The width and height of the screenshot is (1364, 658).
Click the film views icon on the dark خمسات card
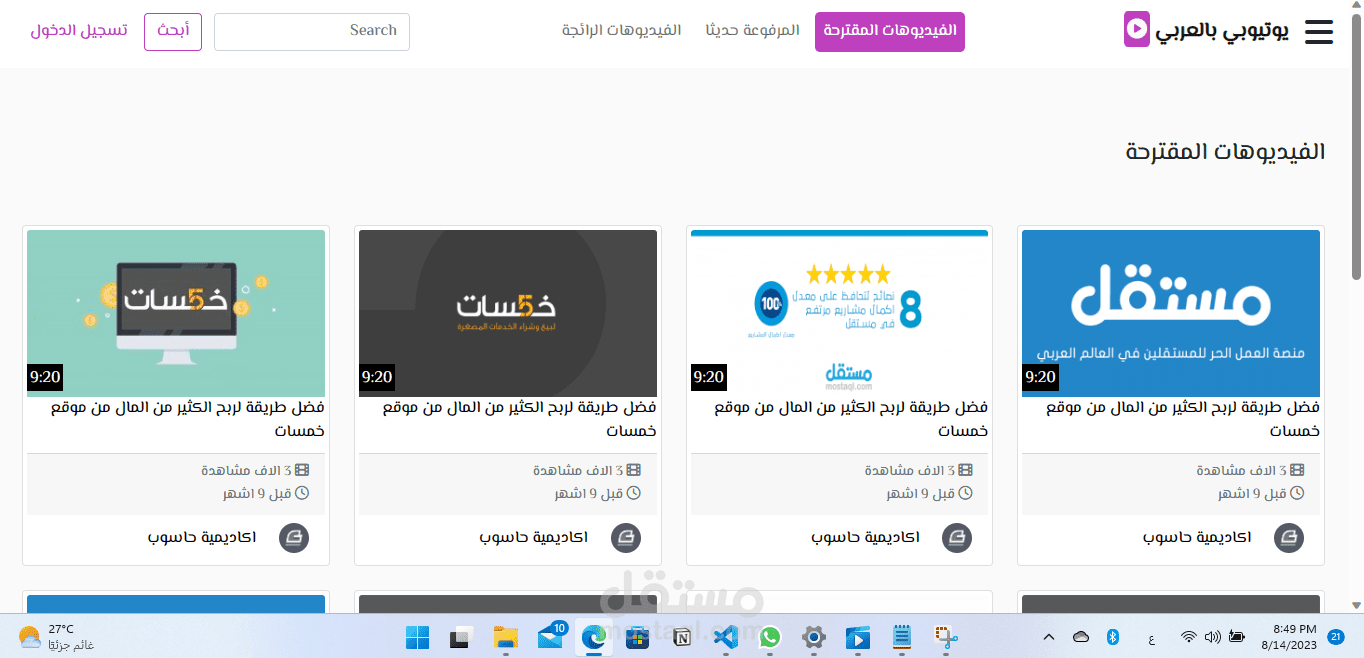pyautogui.click(x=633, y=470)
